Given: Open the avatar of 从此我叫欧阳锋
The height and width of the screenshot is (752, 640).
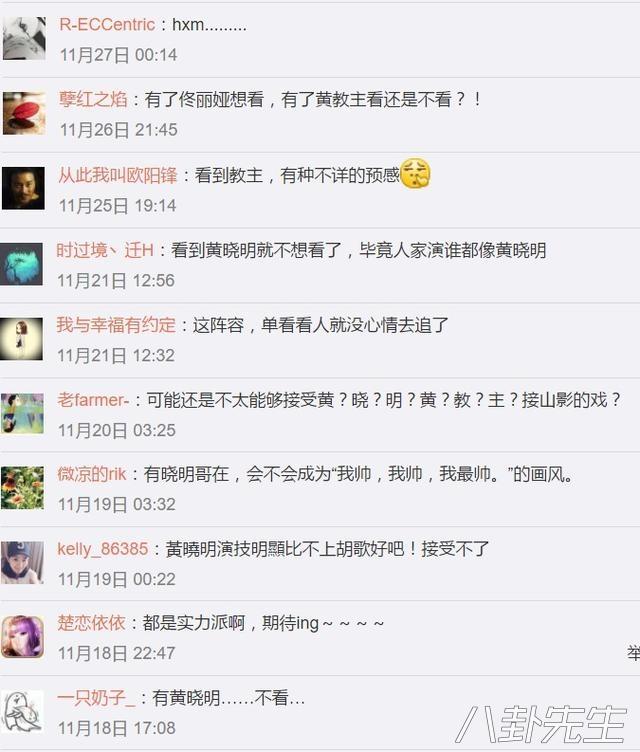Looking at the screenshot, I should (24, 188).
